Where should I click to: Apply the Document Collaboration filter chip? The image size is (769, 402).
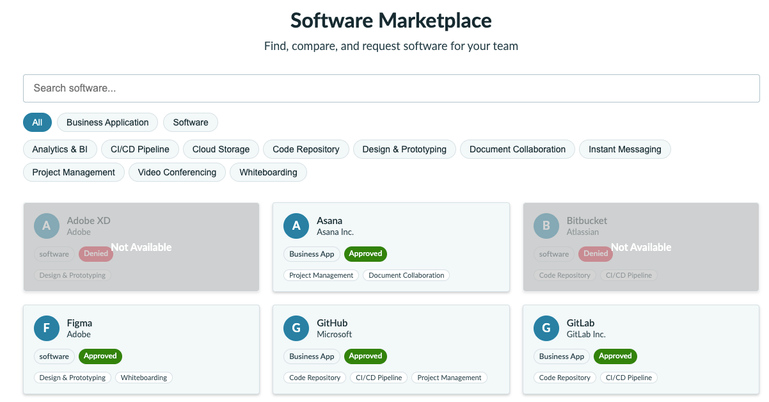[517, 150]
